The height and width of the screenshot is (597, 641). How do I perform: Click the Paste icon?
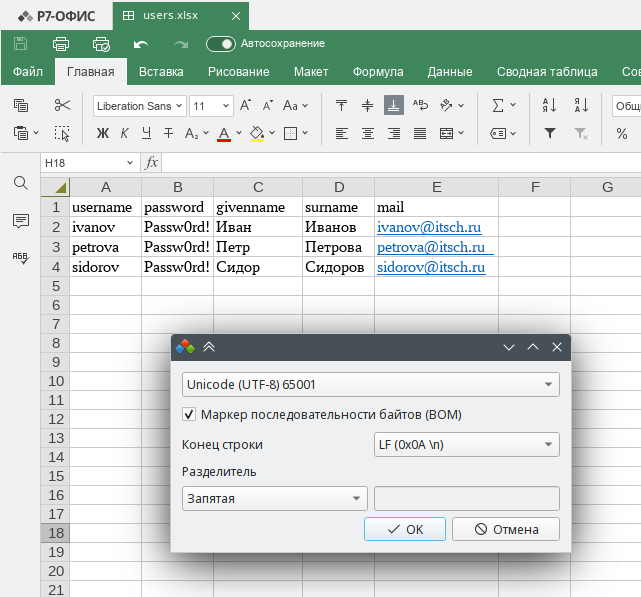[x=21, y=133]
